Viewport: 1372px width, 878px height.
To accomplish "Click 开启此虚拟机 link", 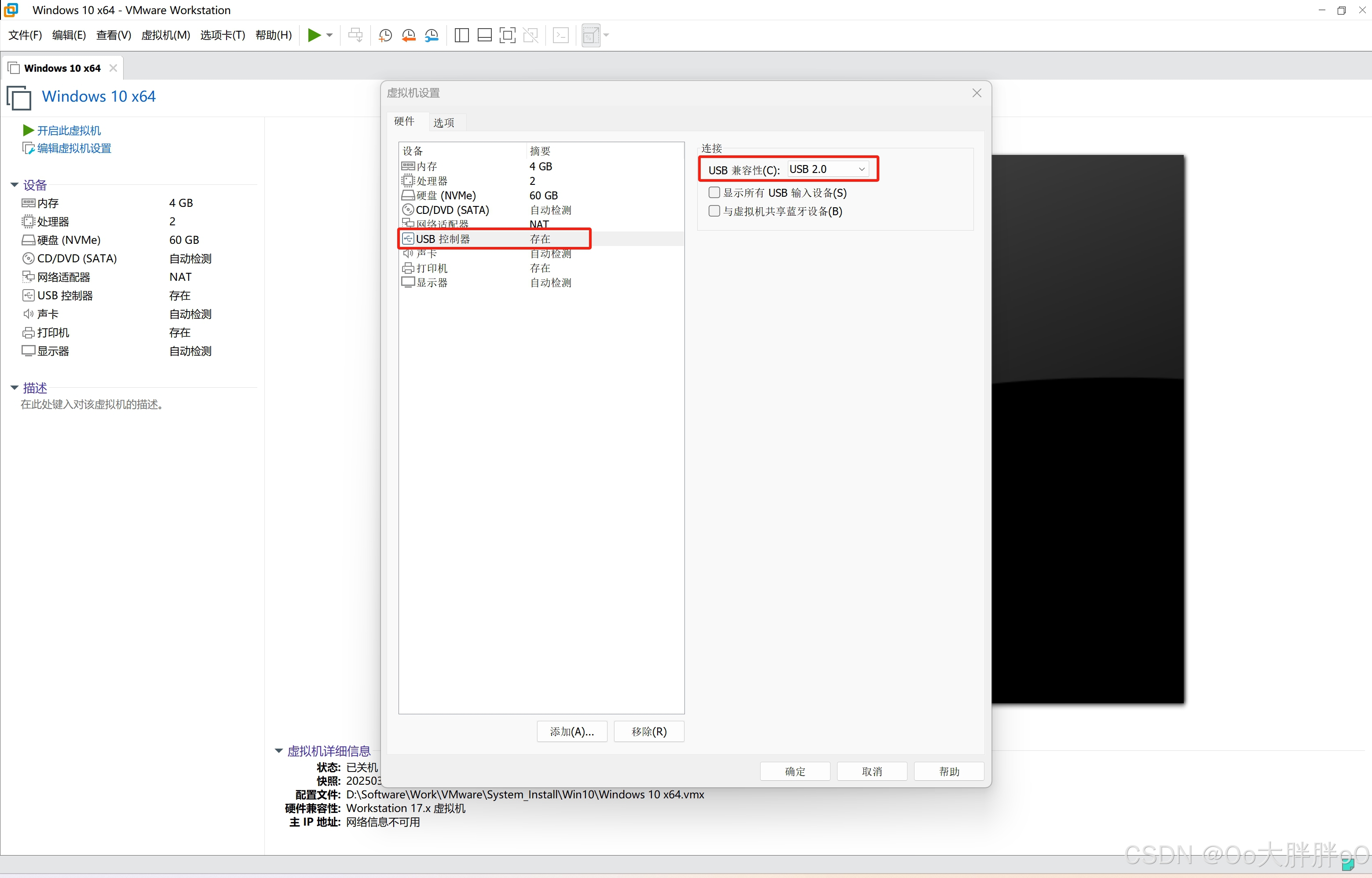I will coord(68,131).
